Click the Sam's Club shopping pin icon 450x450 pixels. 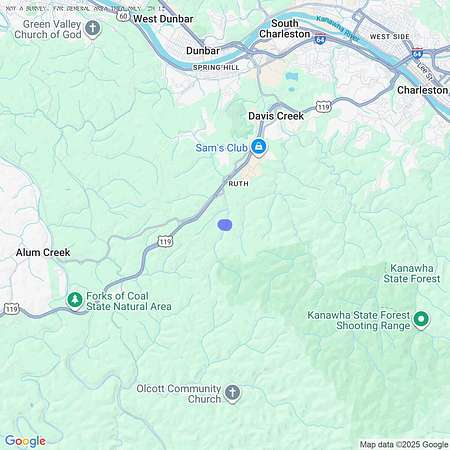[258, 147]
